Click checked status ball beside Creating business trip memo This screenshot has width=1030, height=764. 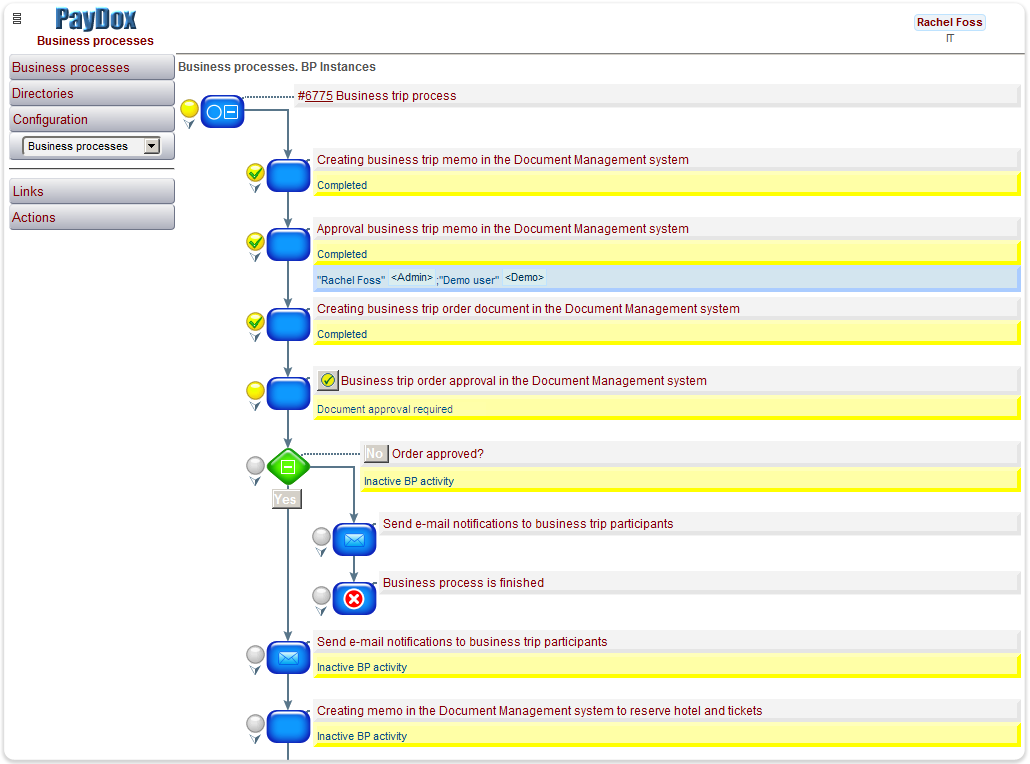(255, 172)
